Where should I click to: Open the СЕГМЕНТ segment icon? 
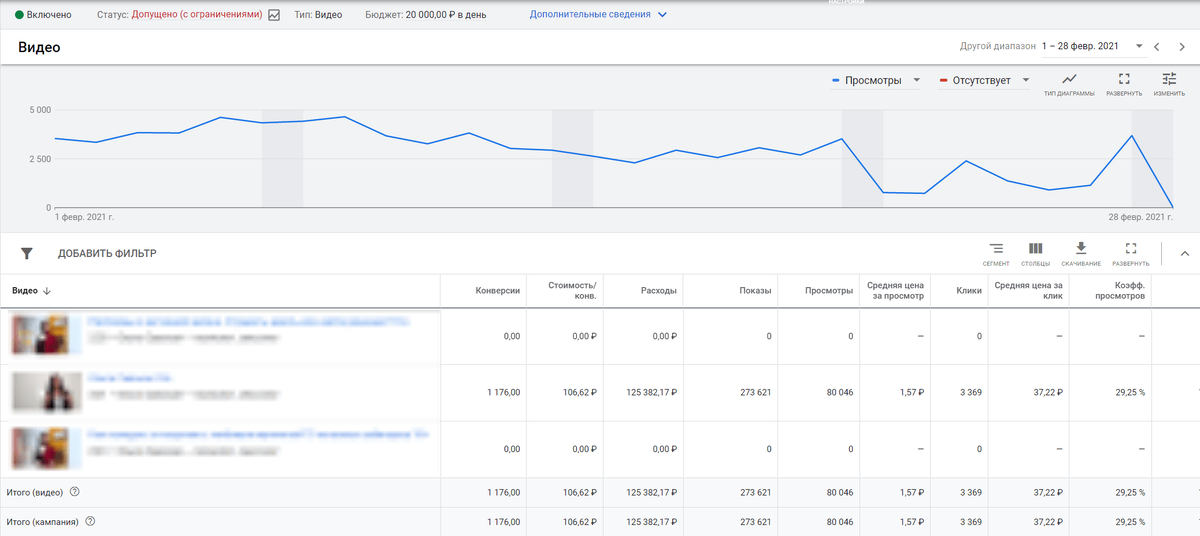pos(996,249)
